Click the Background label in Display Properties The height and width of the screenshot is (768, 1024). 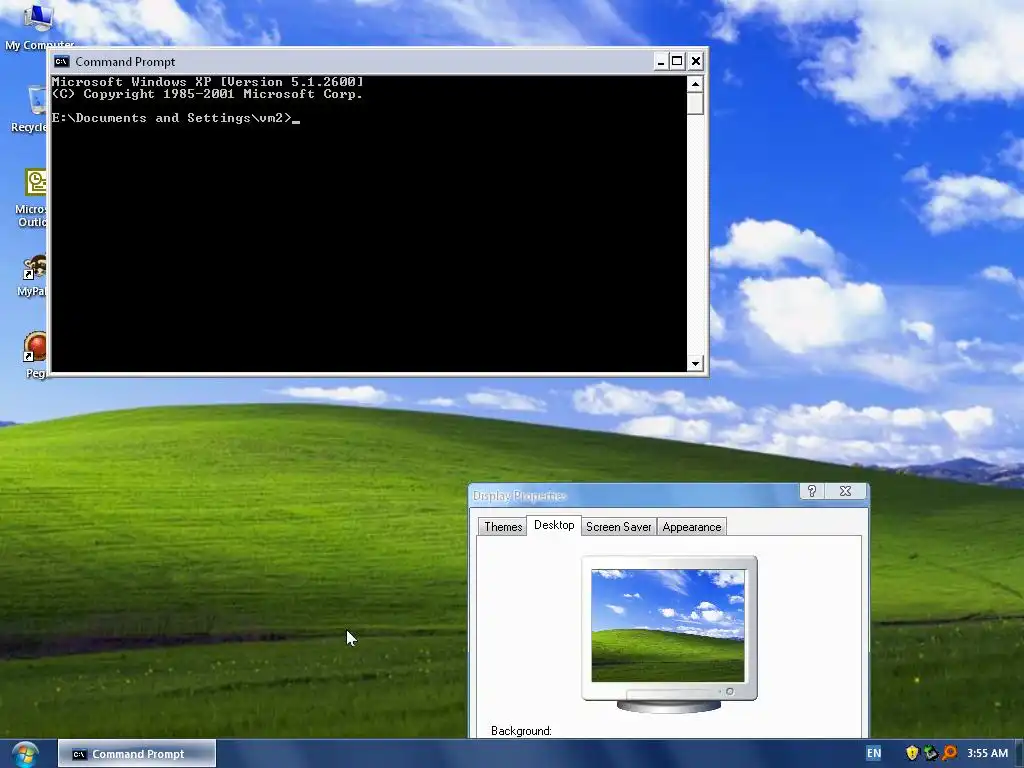tap(521, 731)
